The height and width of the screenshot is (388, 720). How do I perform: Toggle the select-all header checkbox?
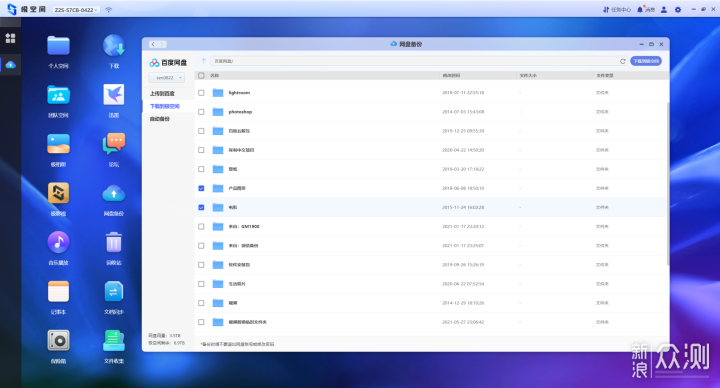point(201,75)
